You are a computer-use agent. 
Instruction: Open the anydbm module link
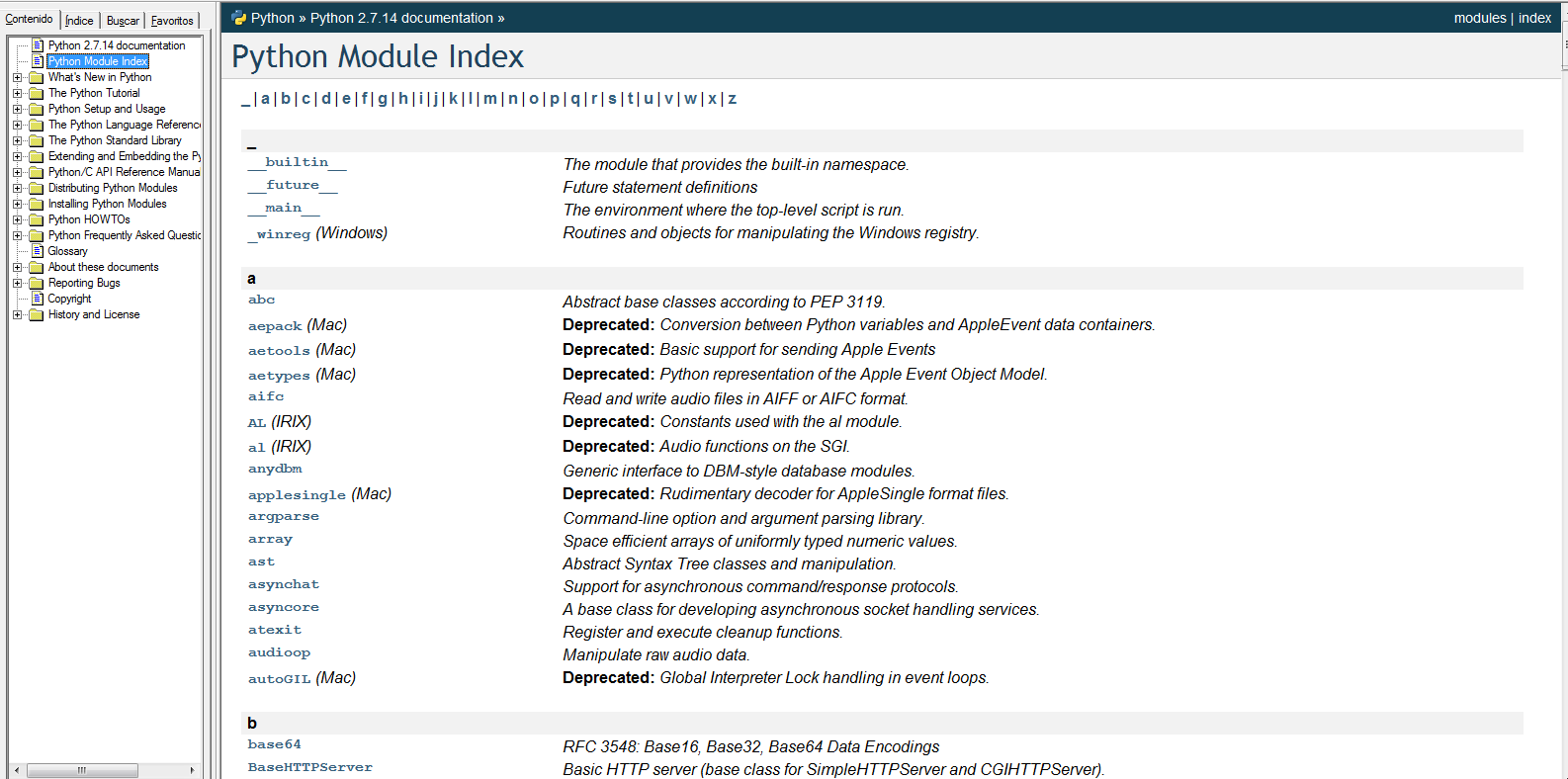click(x=275, y=469)
